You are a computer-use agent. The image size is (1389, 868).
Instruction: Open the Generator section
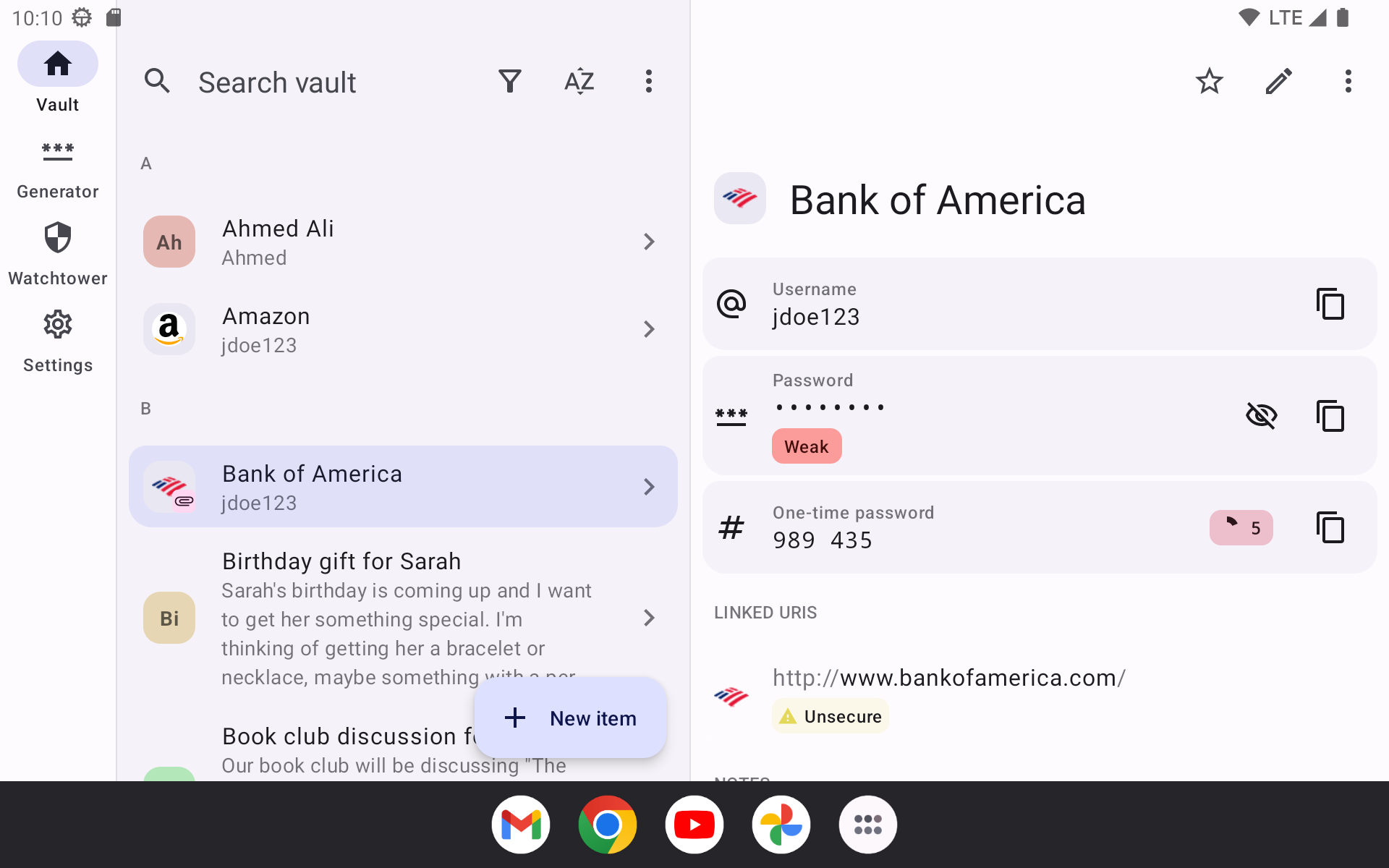pos(58,168)
